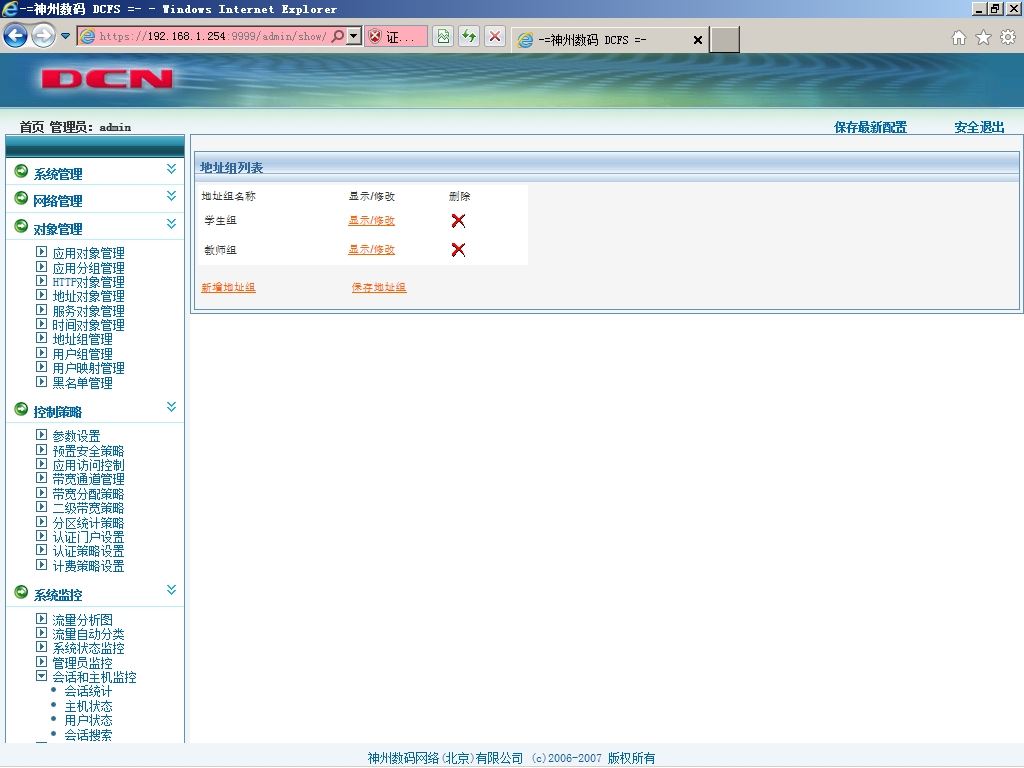
Task: Click the compatibility view icon
Action: (443, 36)
